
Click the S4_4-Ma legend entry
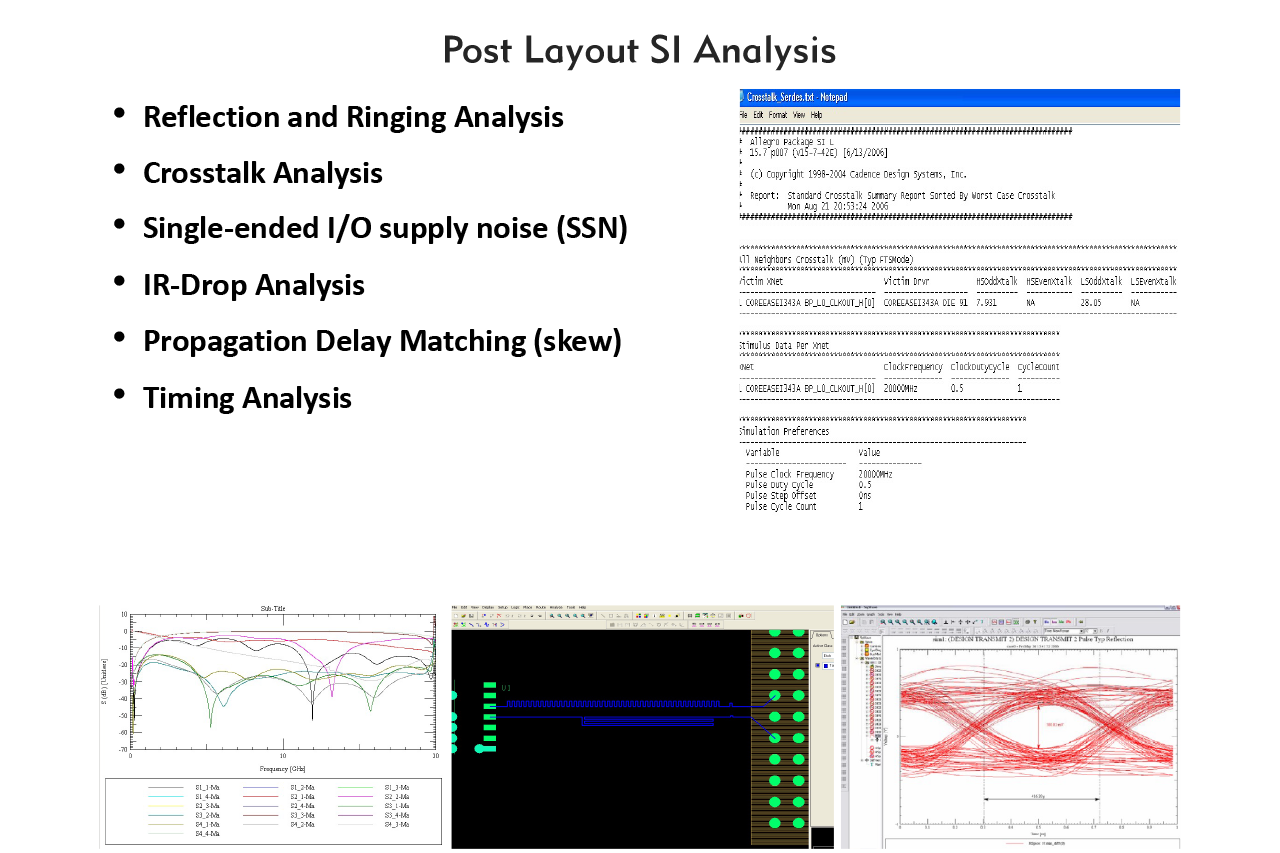[x=207, y=834]
